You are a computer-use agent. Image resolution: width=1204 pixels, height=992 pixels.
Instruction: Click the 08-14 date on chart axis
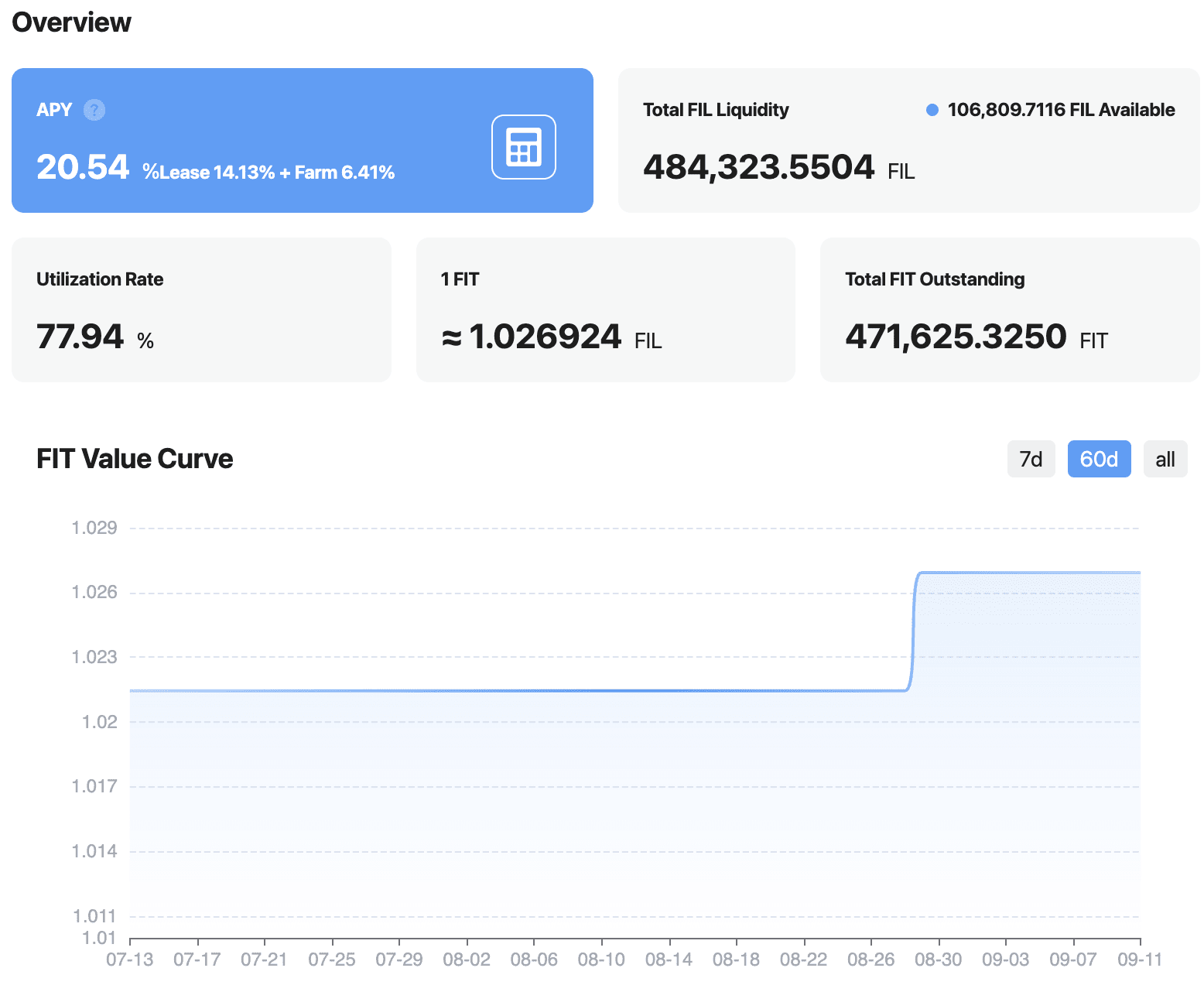click(669, 960)
